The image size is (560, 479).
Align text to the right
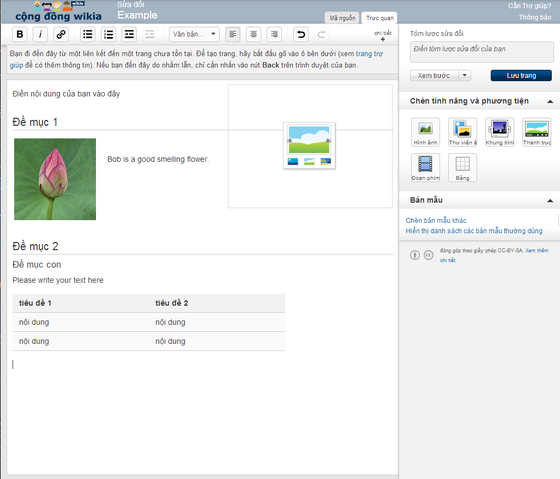point(274,34)
